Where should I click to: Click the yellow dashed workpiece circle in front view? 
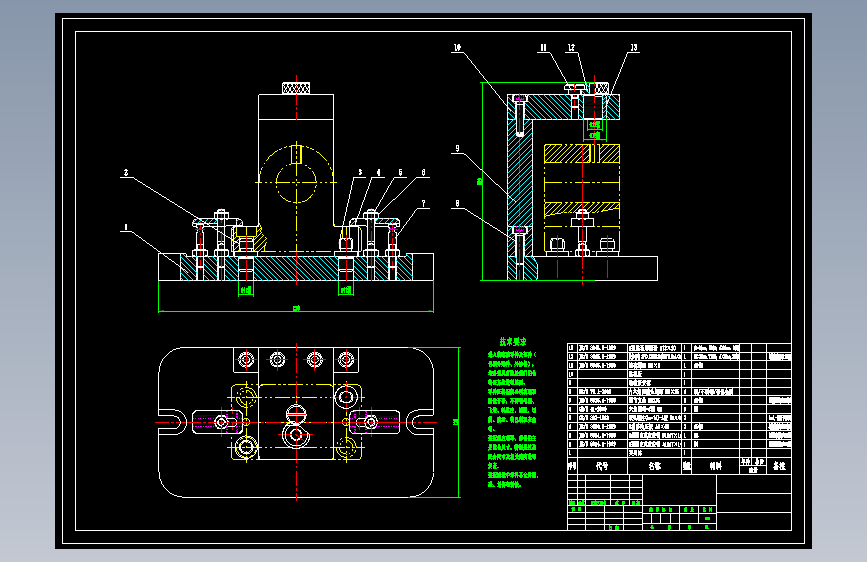[x=296, y=182]
